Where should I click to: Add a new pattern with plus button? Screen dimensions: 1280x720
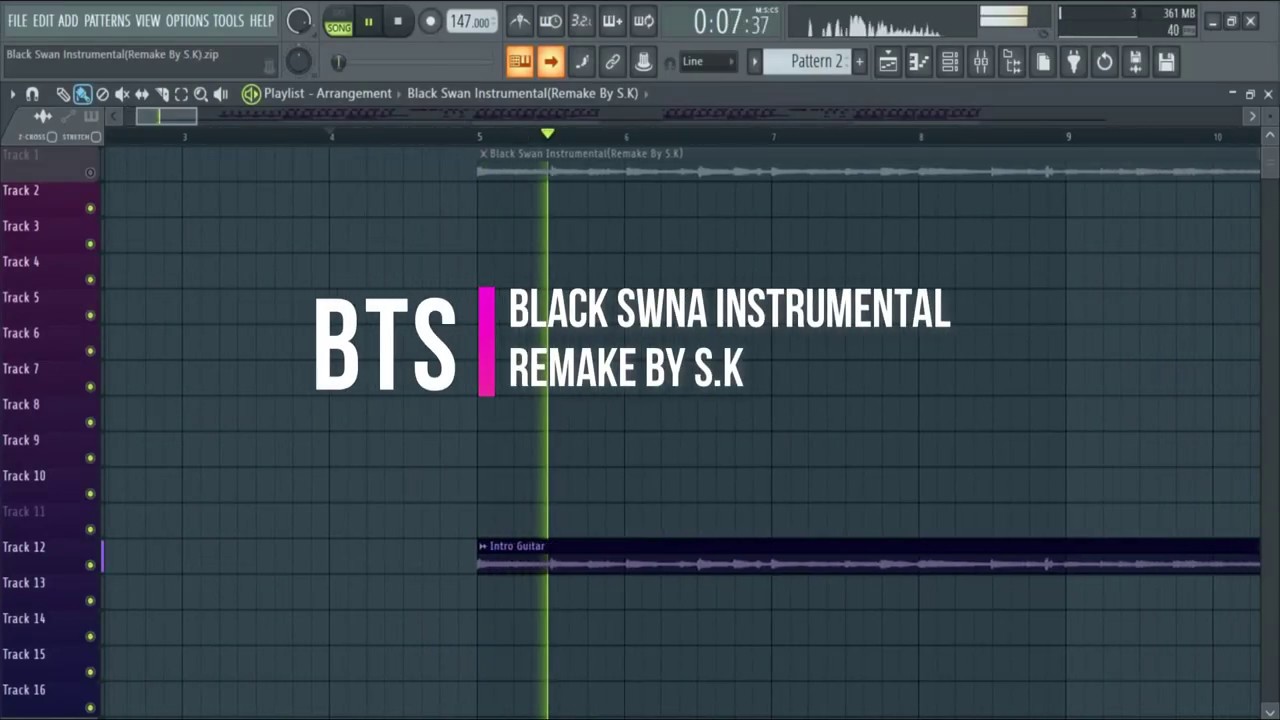point(858,62)
